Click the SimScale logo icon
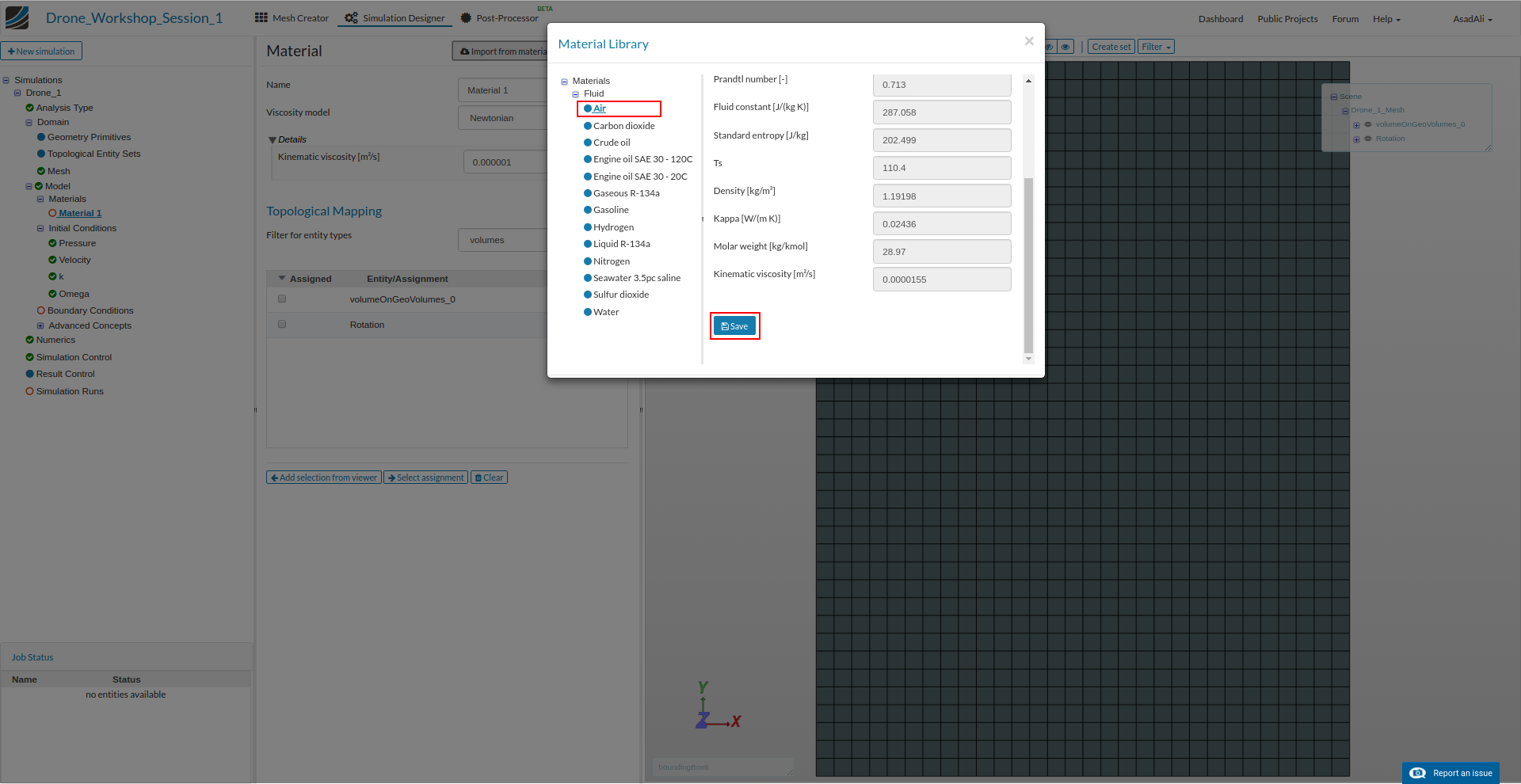This screenshot has height=784, width=1521. click(17, 17)
